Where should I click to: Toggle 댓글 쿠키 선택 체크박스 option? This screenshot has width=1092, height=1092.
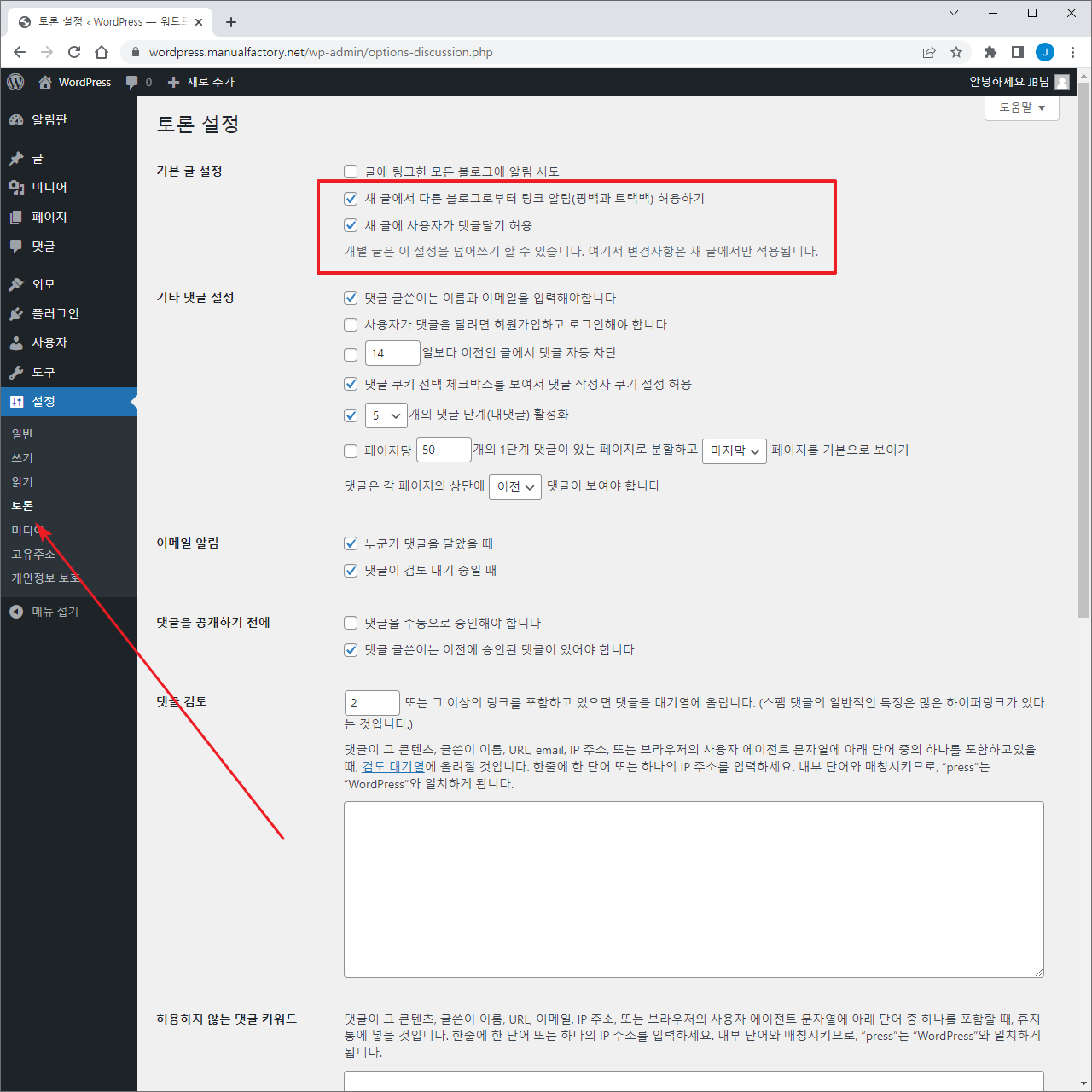[x=351, y=384]
